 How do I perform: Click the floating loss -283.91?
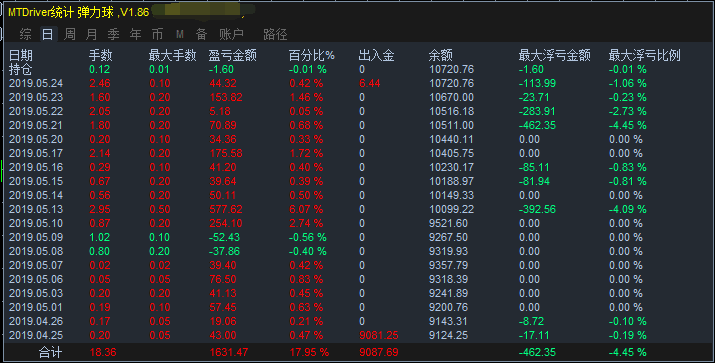tap(537, 111)
